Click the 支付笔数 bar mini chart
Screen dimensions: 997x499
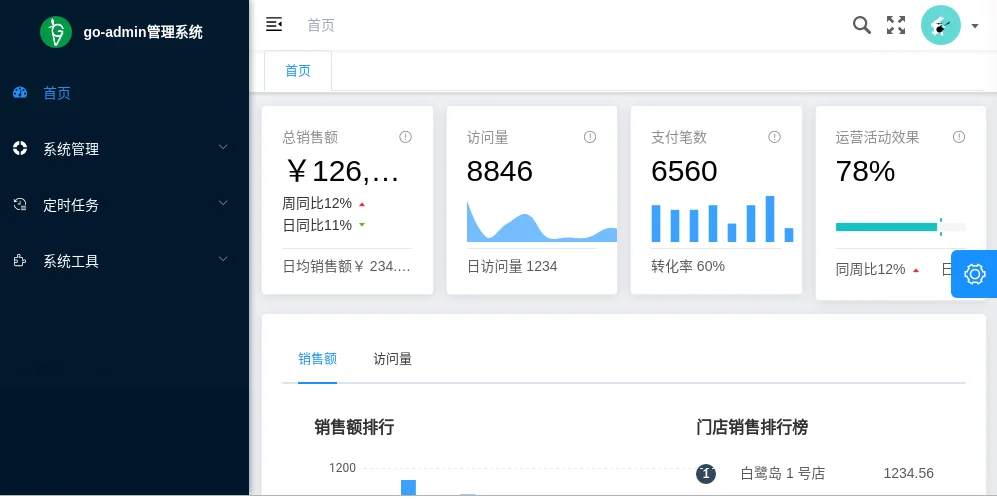(x=722, y=219)
